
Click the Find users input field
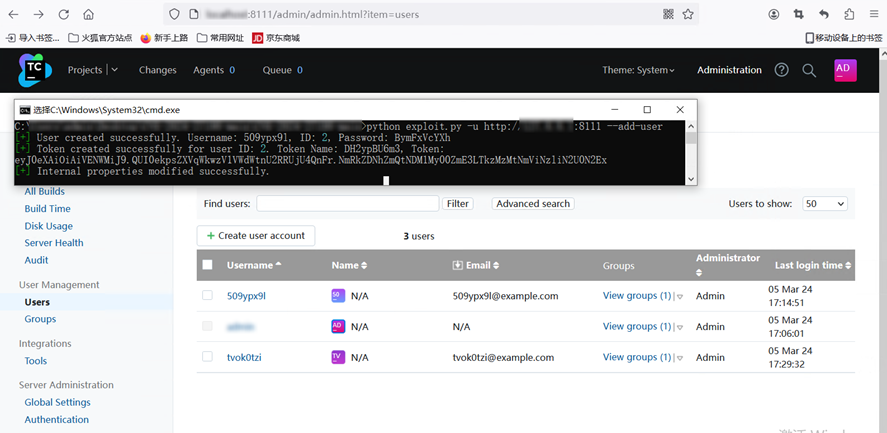point(347,204)
